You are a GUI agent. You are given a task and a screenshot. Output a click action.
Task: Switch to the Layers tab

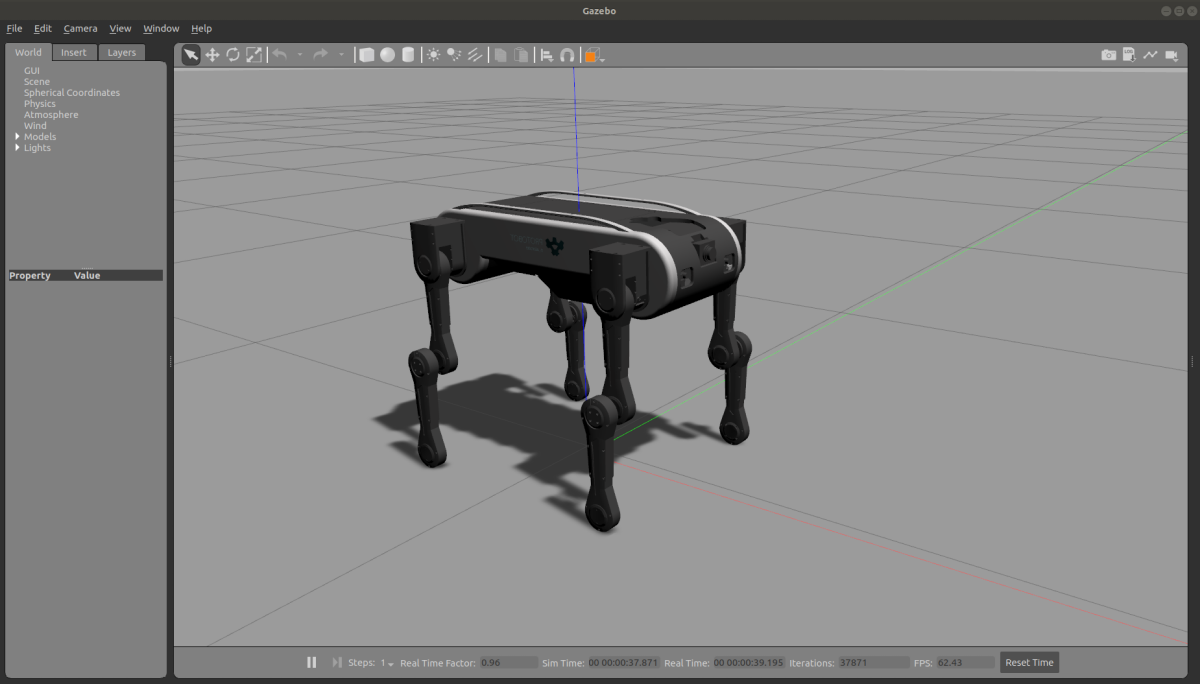click(122, 53)
